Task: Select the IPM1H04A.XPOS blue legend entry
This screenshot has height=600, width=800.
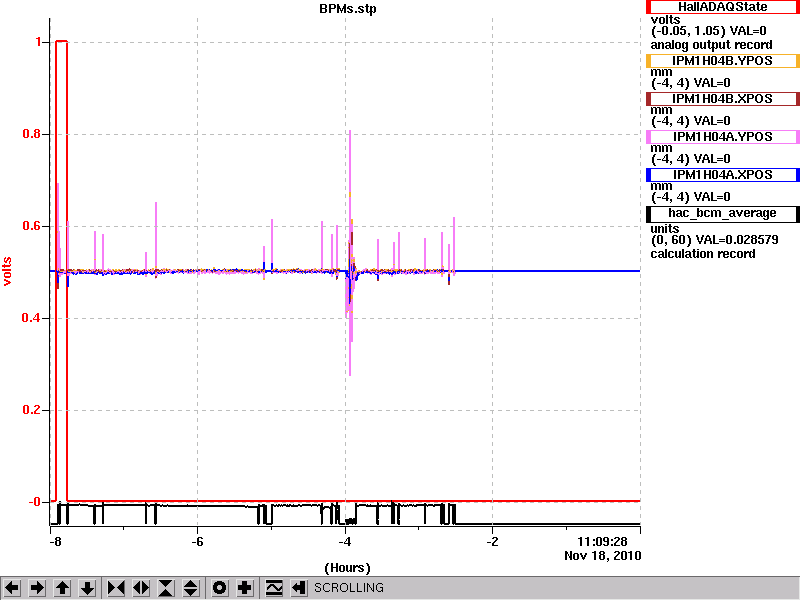Action: (x=722, y=175)
